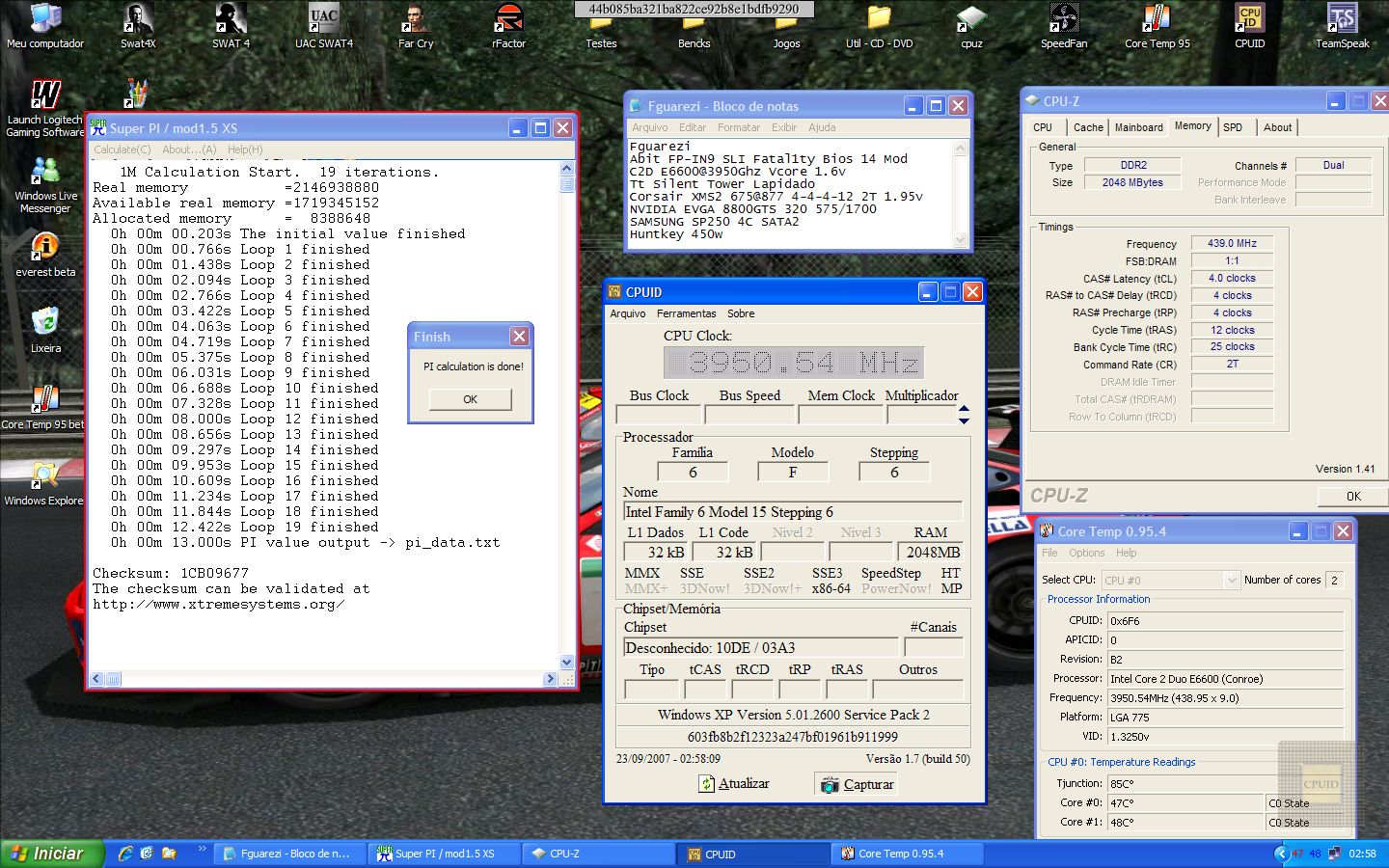Open the Bencks folder icon
1389x868 pixels.
(x=694, y=34)
